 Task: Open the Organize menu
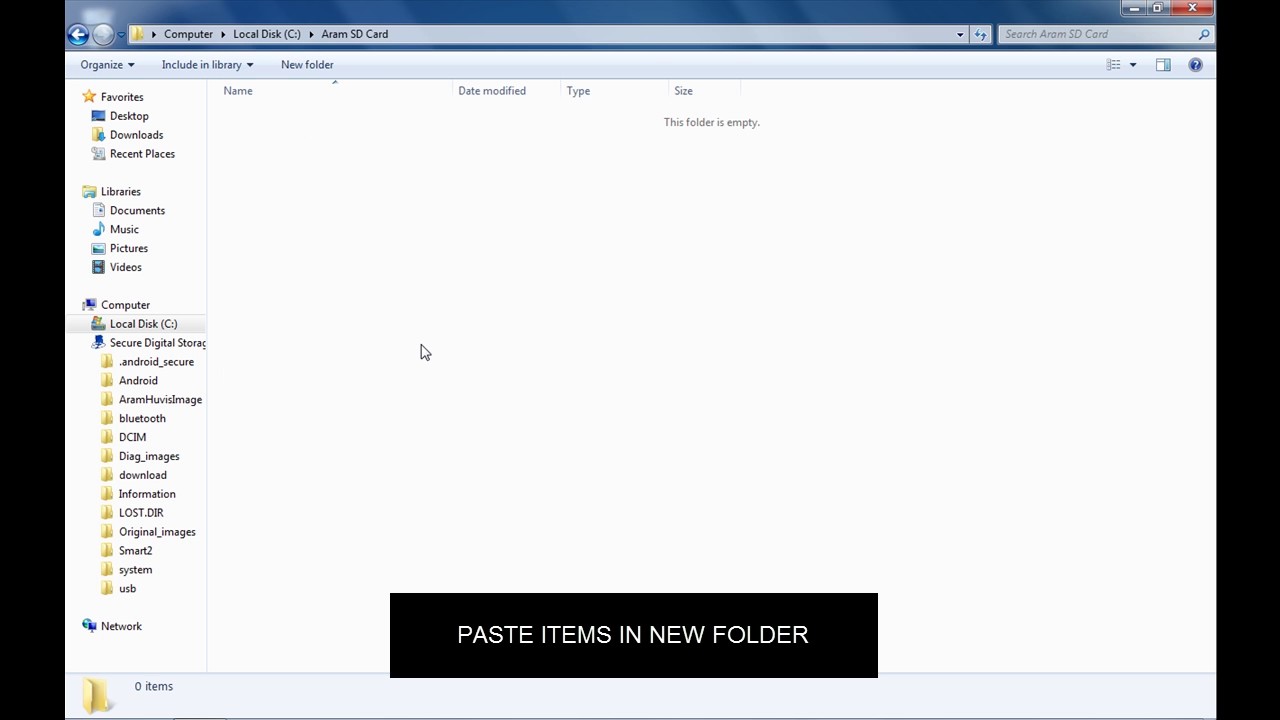tap(107, 65)
